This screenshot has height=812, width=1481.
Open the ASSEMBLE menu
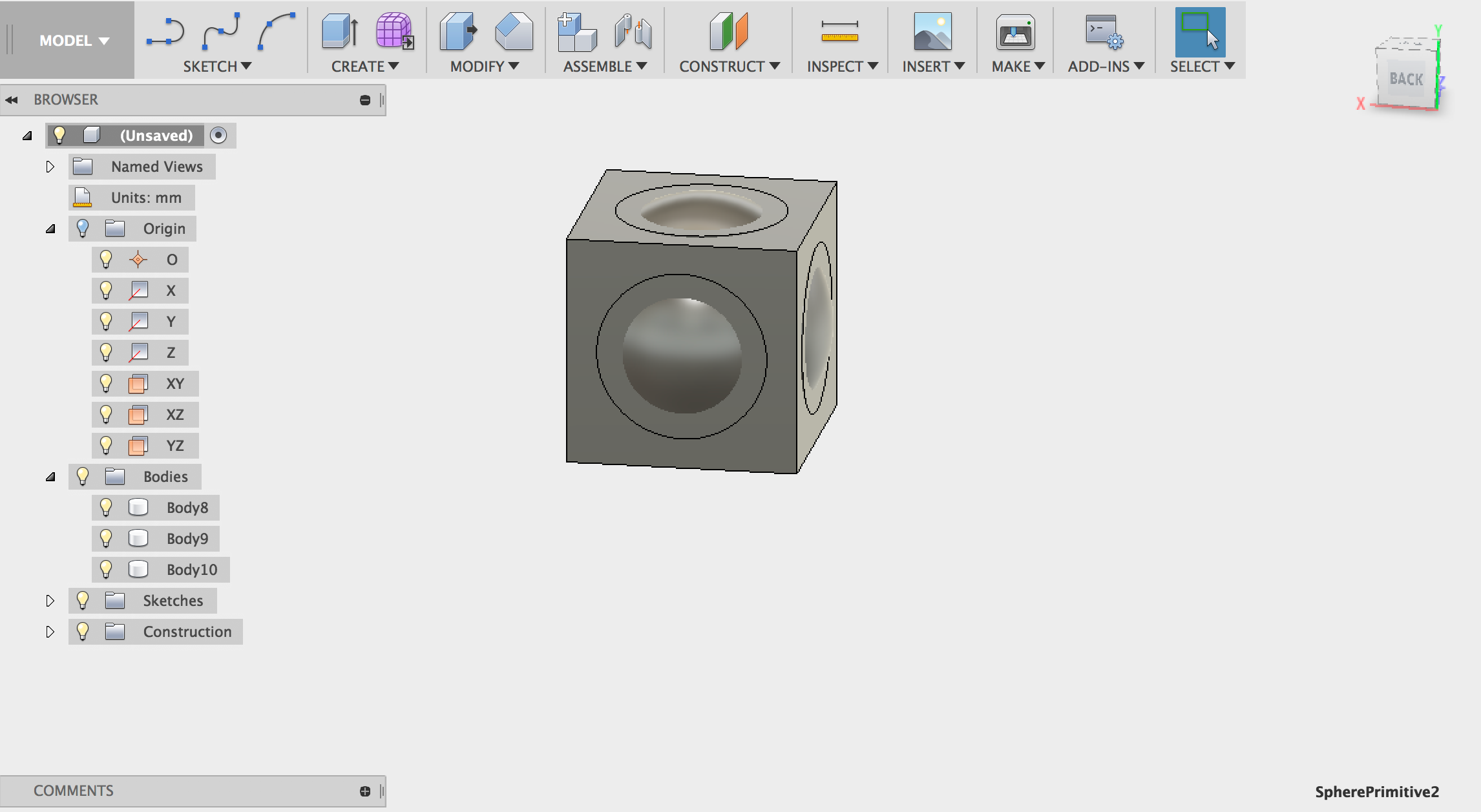(605, 67)
